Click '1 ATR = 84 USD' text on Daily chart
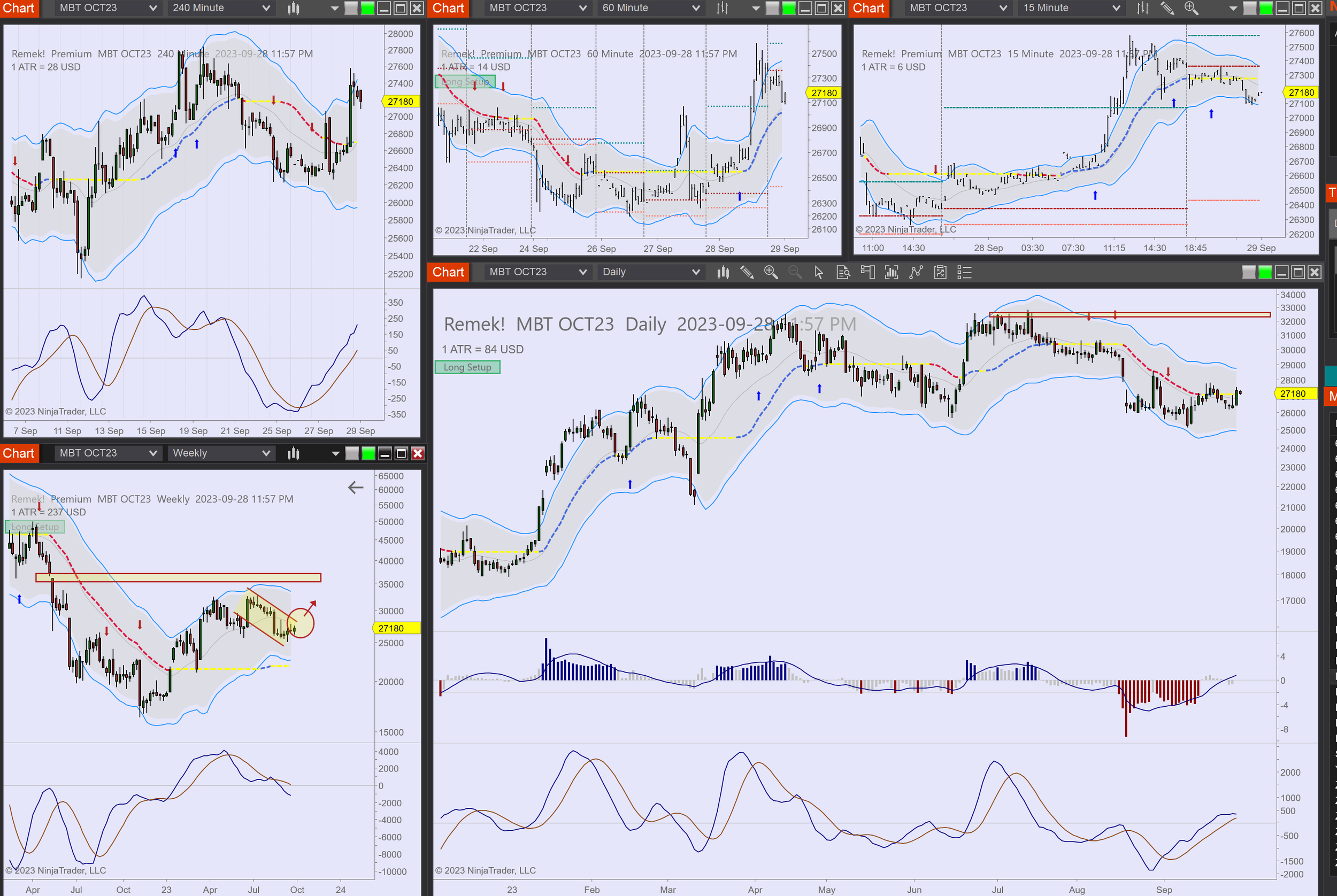 [x=482, y=349]
